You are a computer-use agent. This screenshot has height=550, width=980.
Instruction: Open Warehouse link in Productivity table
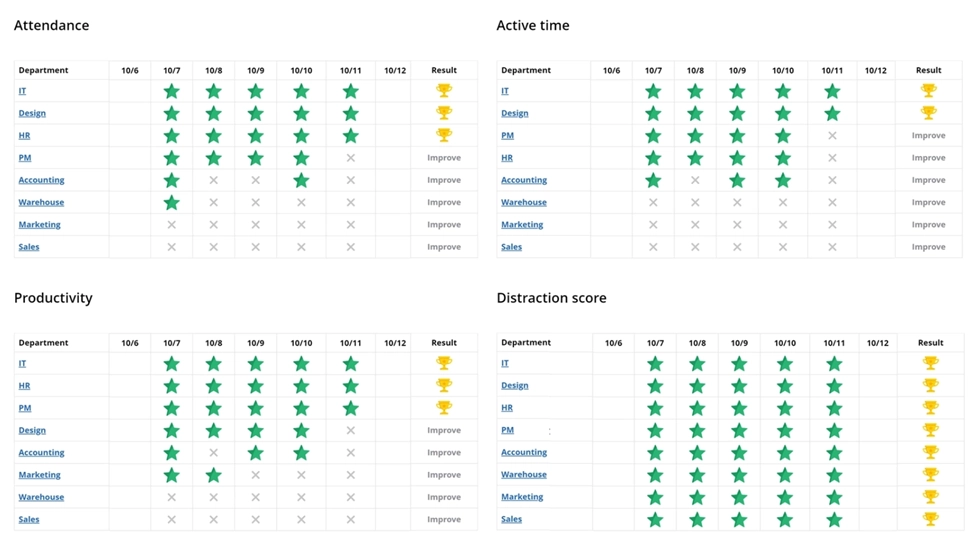(x=41, y=497)
